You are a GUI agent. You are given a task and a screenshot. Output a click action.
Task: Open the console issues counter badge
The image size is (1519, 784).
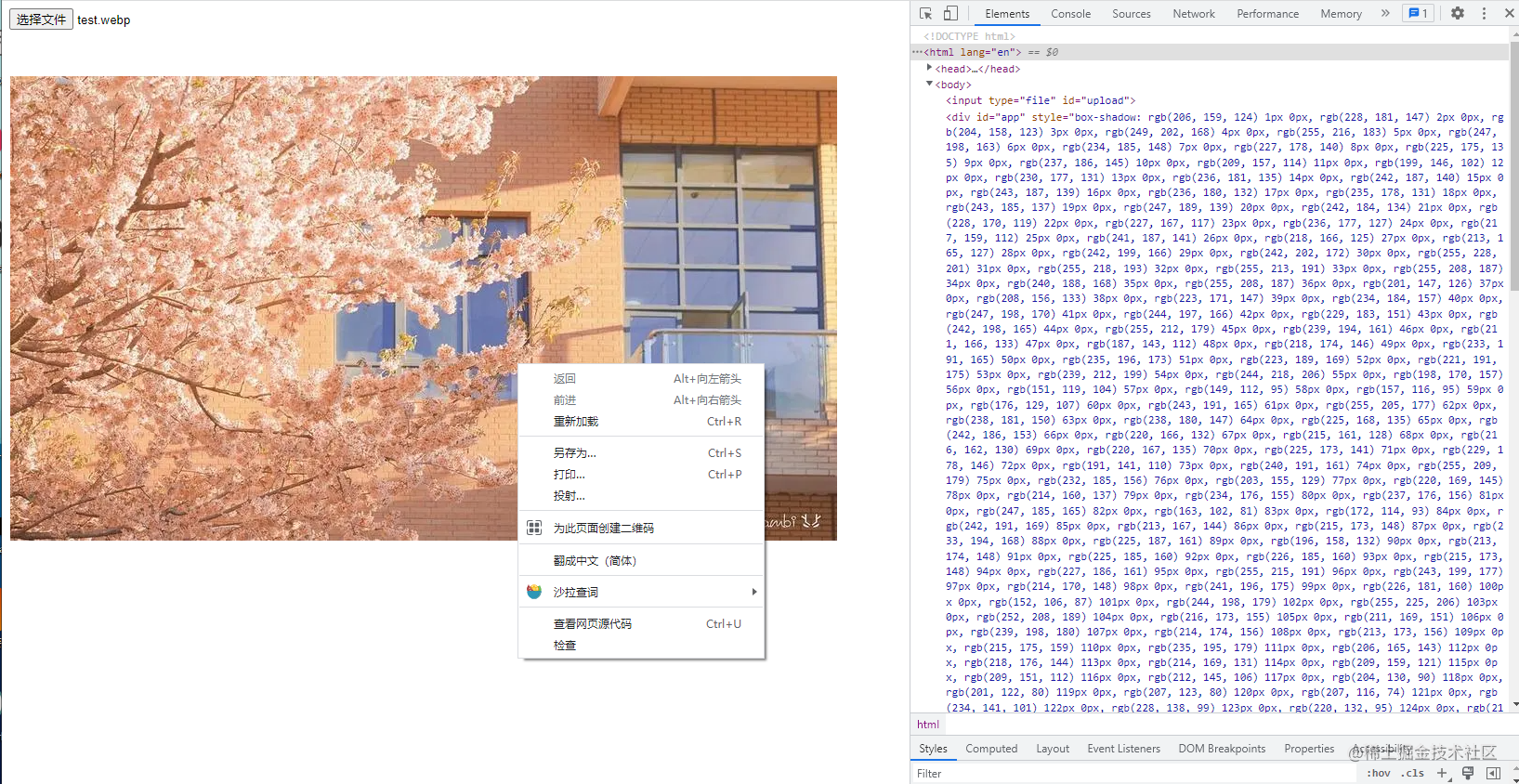coord(1418,13)
